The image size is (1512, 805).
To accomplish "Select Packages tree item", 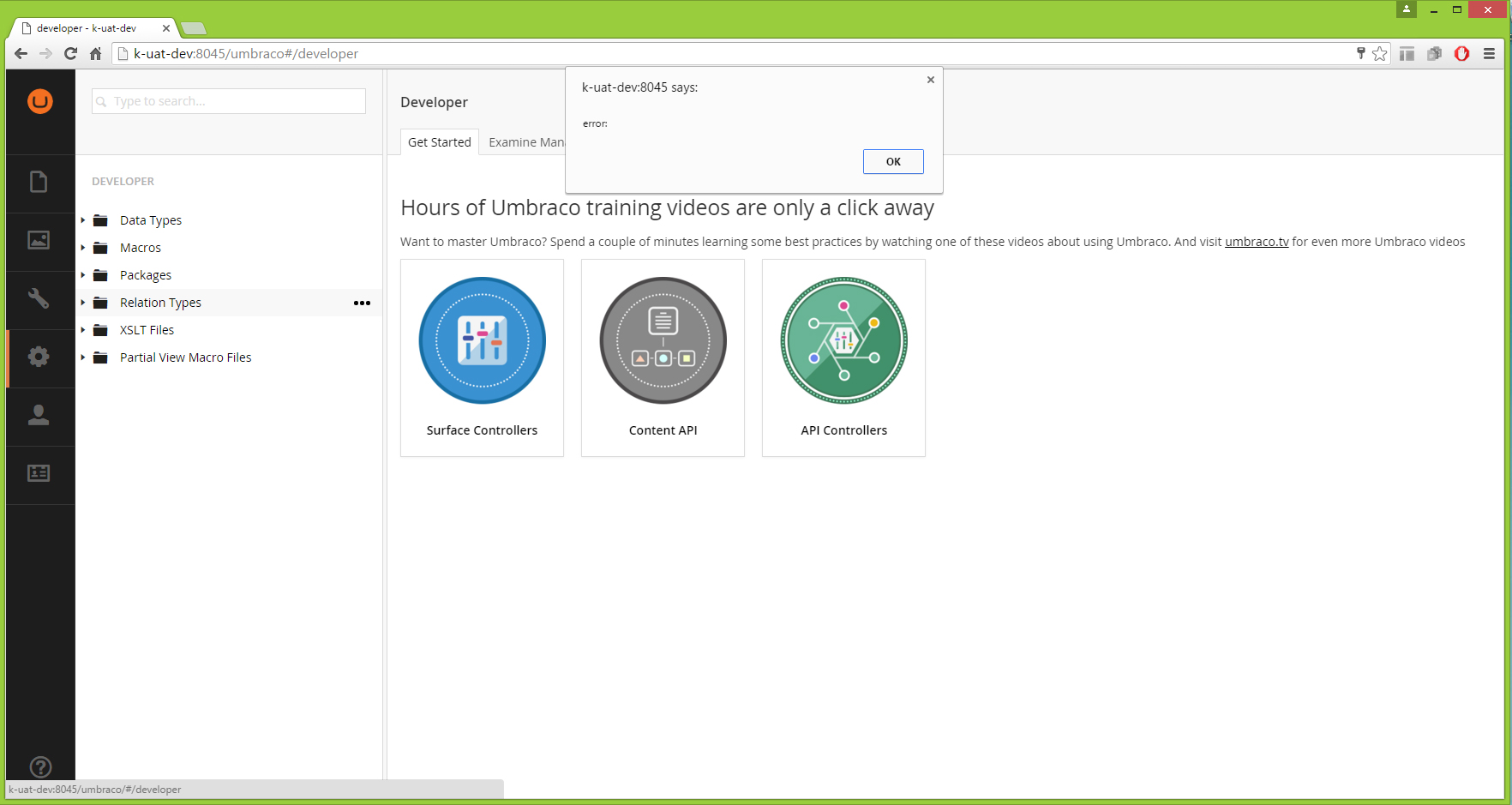I will click(x=146, y=275).
